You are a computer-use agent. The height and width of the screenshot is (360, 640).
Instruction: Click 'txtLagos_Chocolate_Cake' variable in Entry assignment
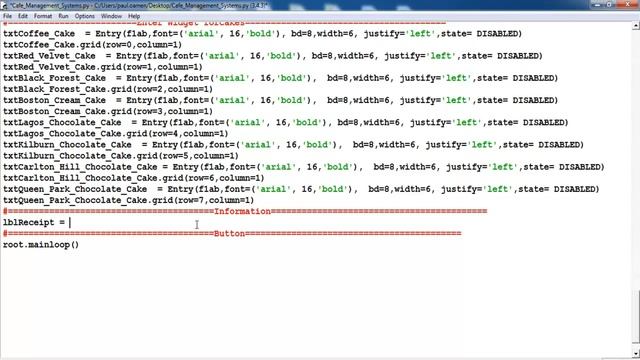click(x=62, y=123)
